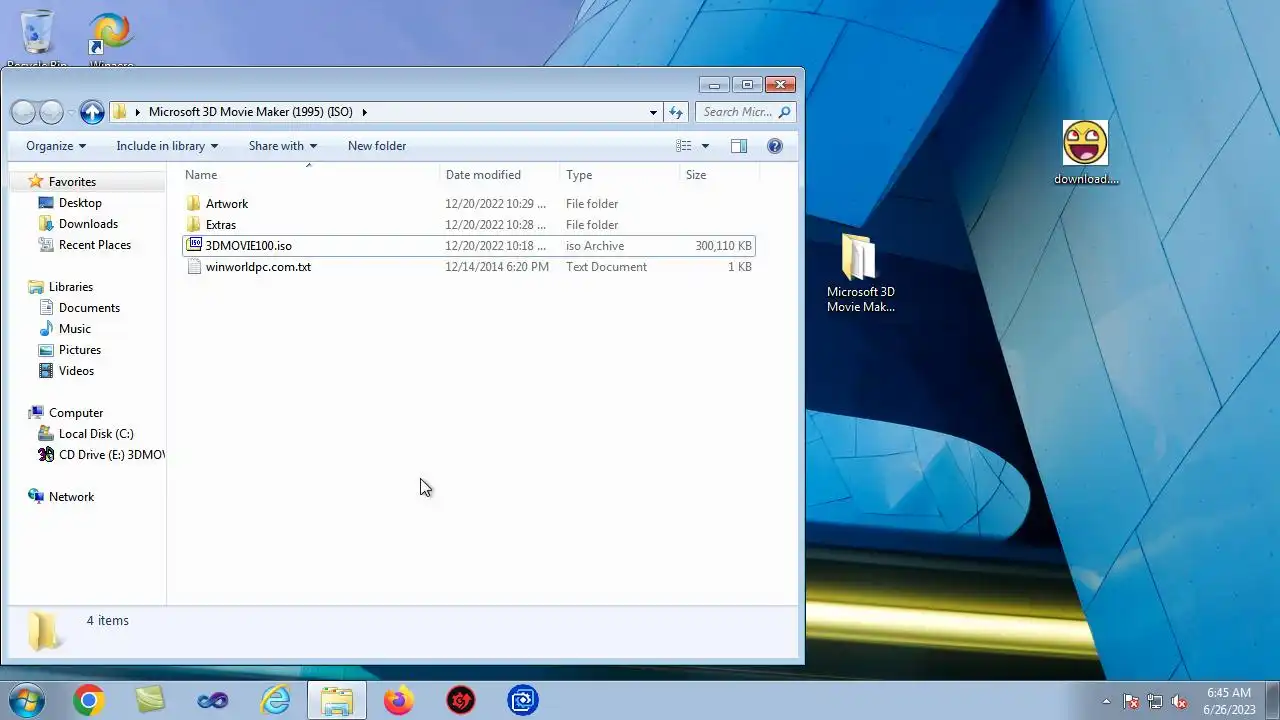Screen dimensions: 1280x720
Task: Click the Artwork folder icon
Action: click(x=194, y=204)
